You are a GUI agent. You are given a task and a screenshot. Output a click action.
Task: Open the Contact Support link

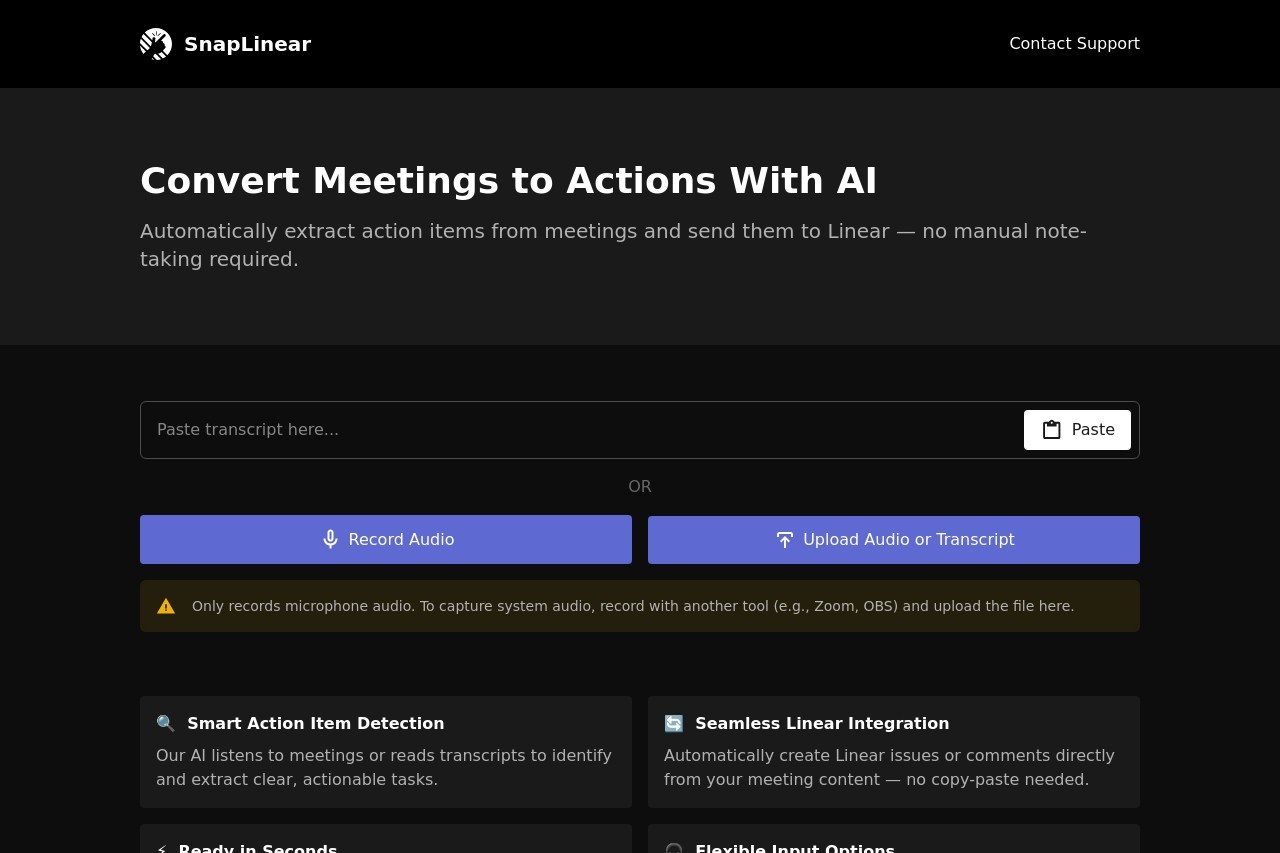click(x=1074, y=44)
